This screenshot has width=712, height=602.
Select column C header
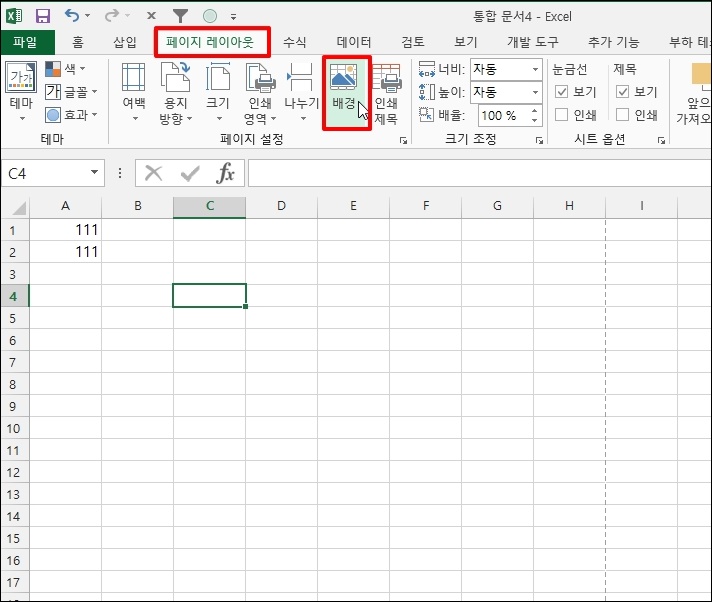(x=209, y=206)
